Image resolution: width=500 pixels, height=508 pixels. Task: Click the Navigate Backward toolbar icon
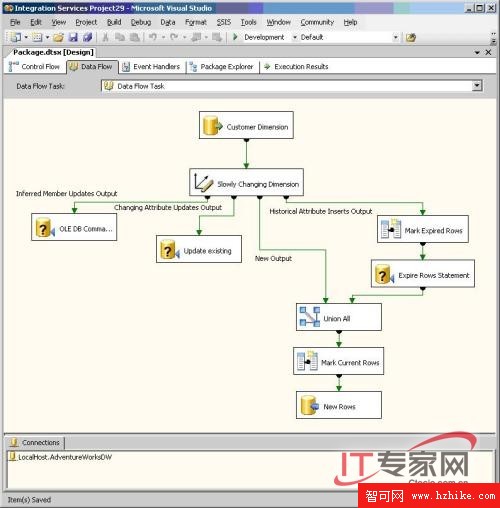point(196,37)
